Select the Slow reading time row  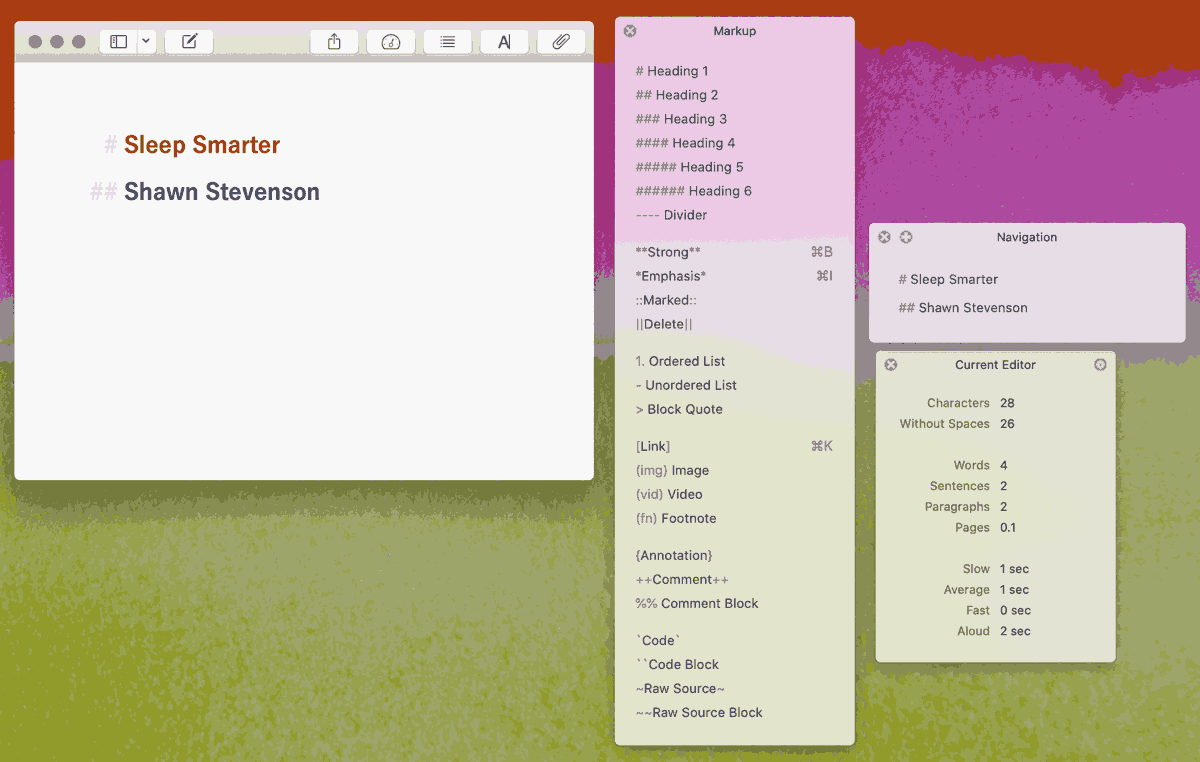click(995, 569)
